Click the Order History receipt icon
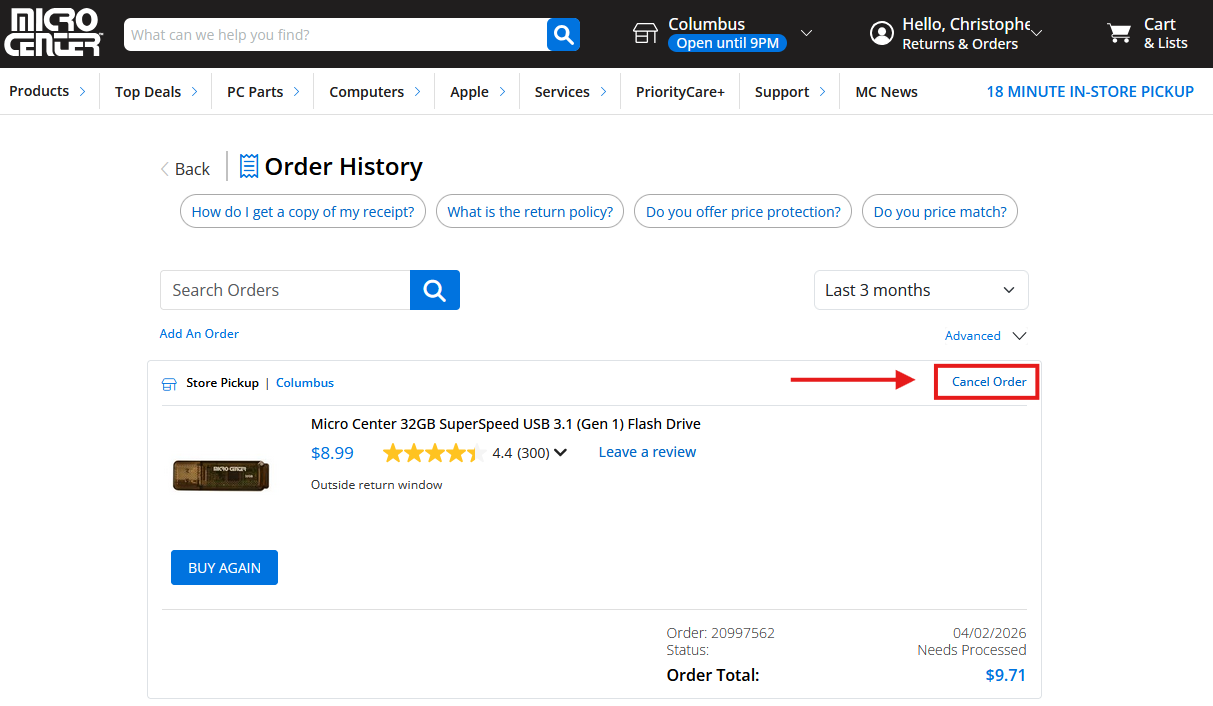This screenshot has height=706, width=1213. (249, 166)
